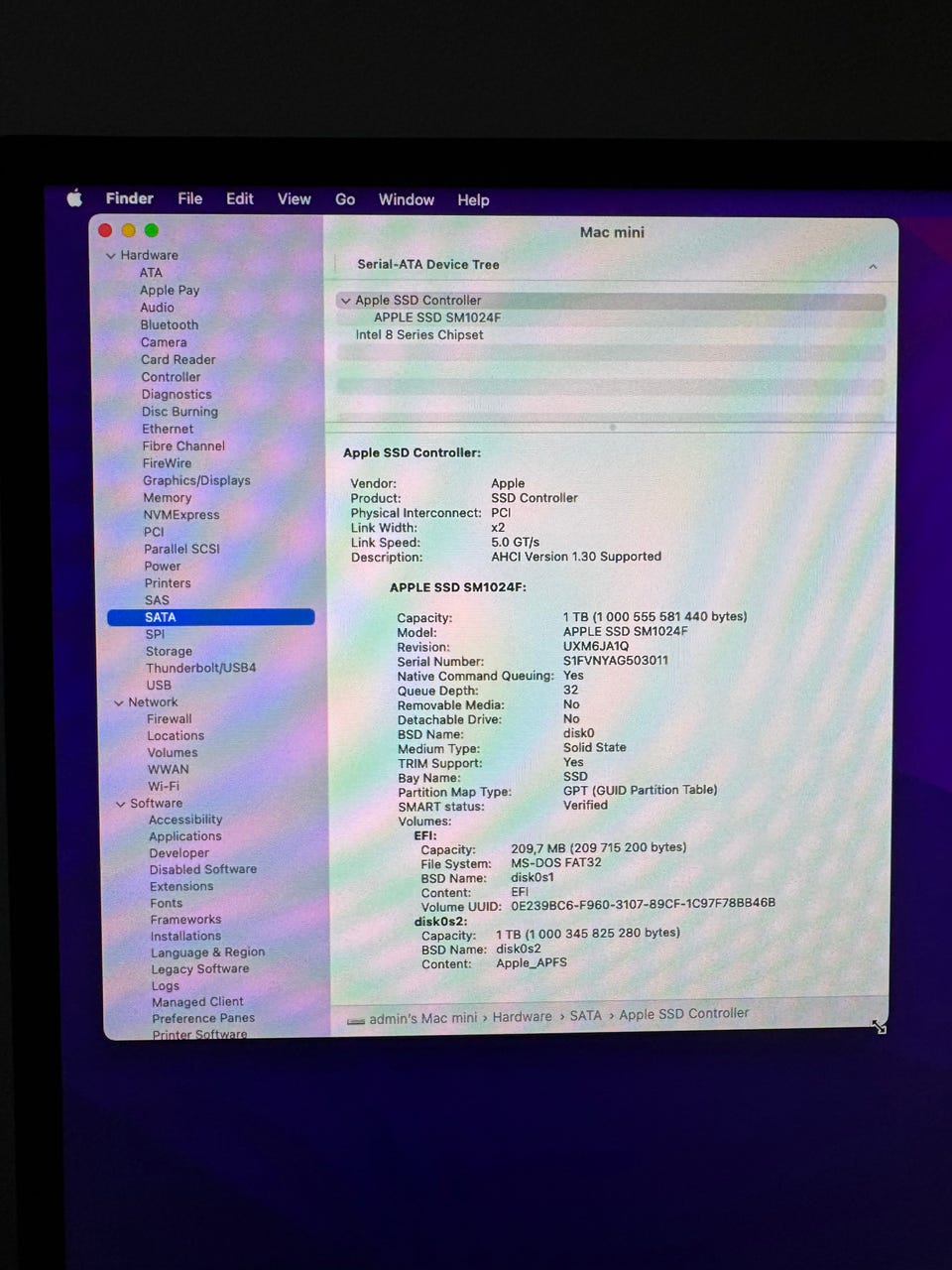Select Card Reader in the sidebar
The height and width of the screenshot is (1270, 952).
[x=178, y=359]
